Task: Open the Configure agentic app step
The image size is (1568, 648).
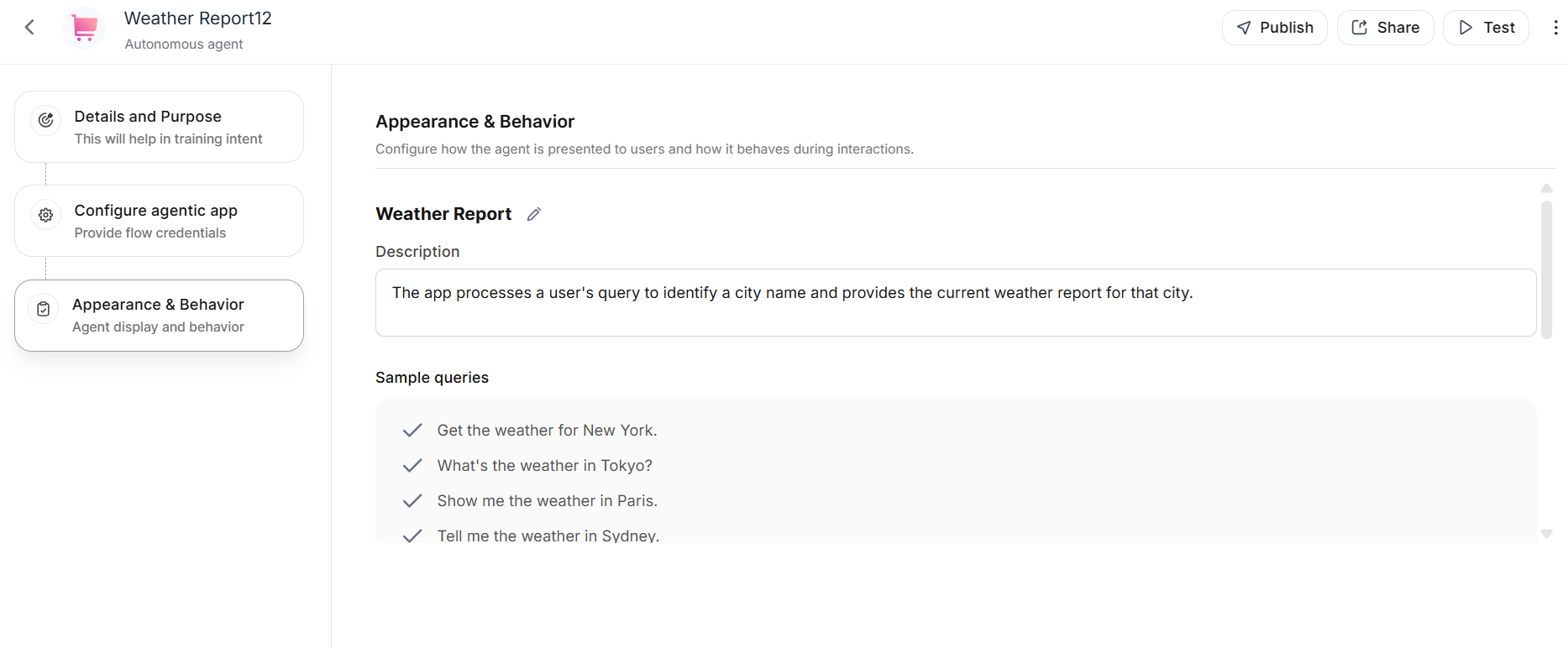Action: (x=159, y=221)
